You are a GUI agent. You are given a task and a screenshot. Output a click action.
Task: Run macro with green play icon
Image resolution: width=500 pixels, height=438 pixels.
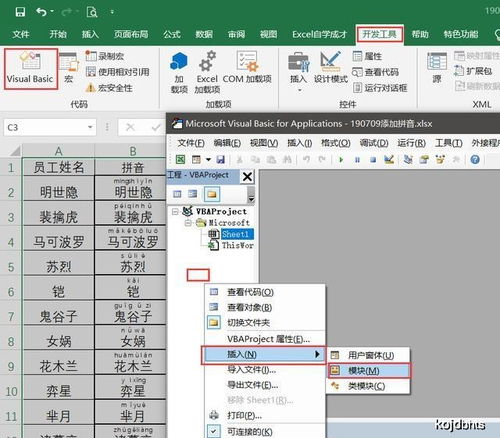click(x=341, y=160)
